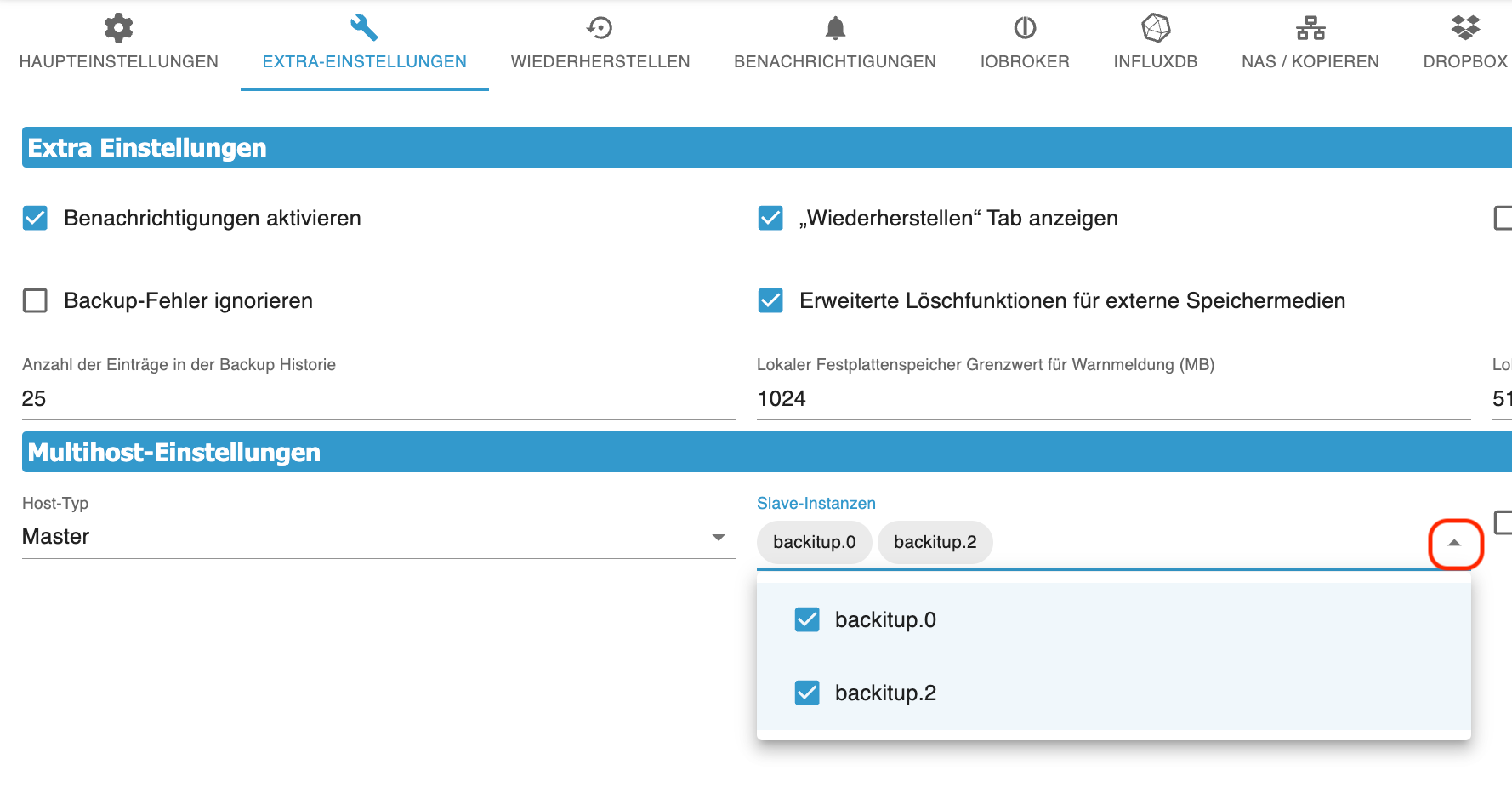
Task: Open the Haupteinstellungen tab
Action: point(118,61)
